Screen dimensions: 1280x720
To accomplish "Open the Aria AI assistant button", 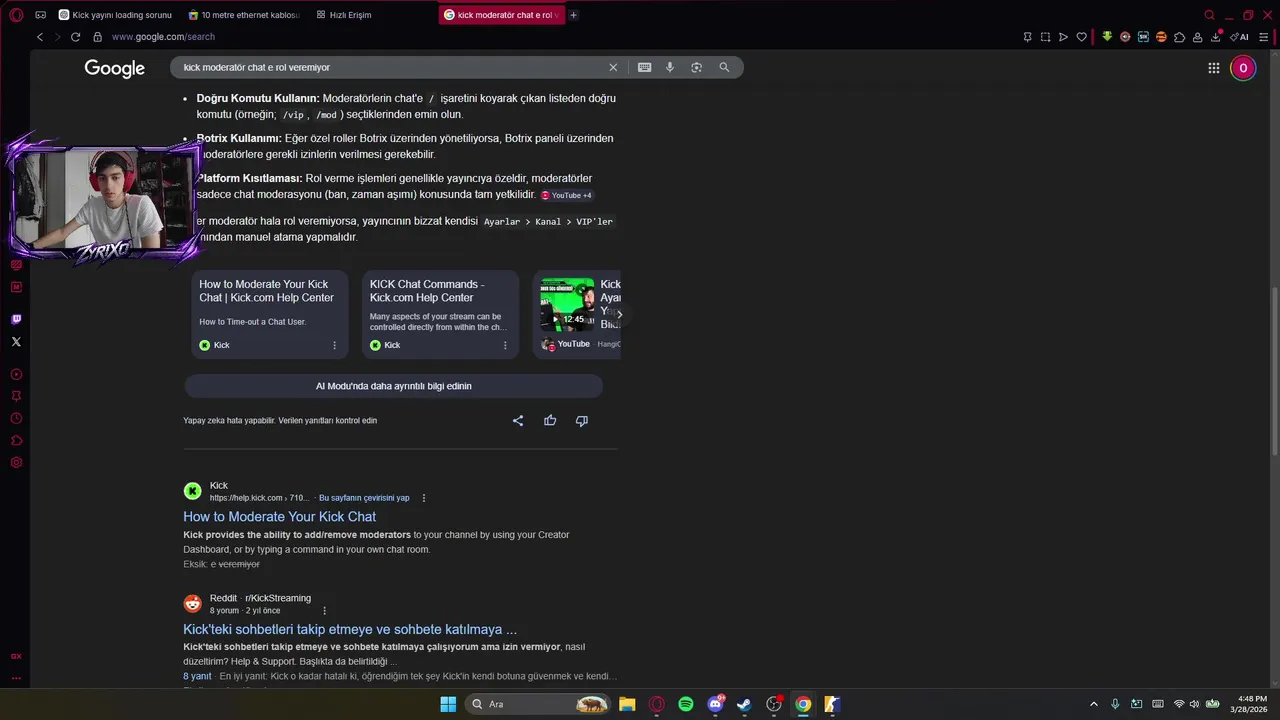I will [x=1240, y=37].
